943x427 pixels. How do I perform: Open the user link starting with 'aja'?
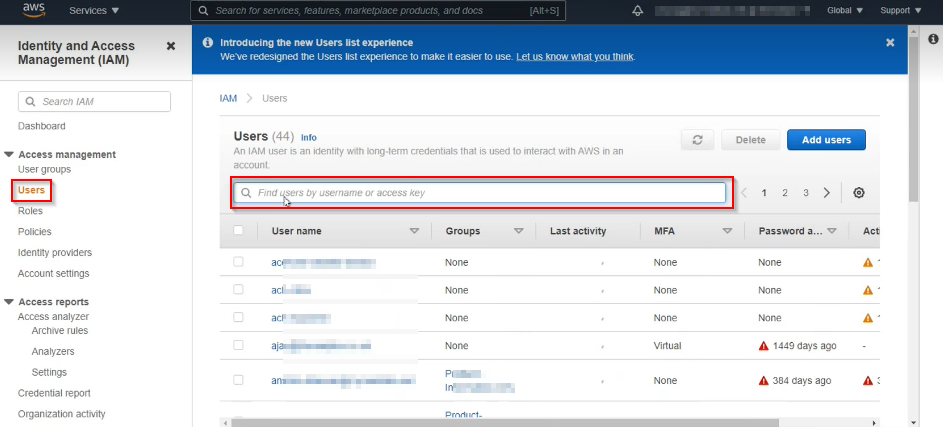[321, 346]
